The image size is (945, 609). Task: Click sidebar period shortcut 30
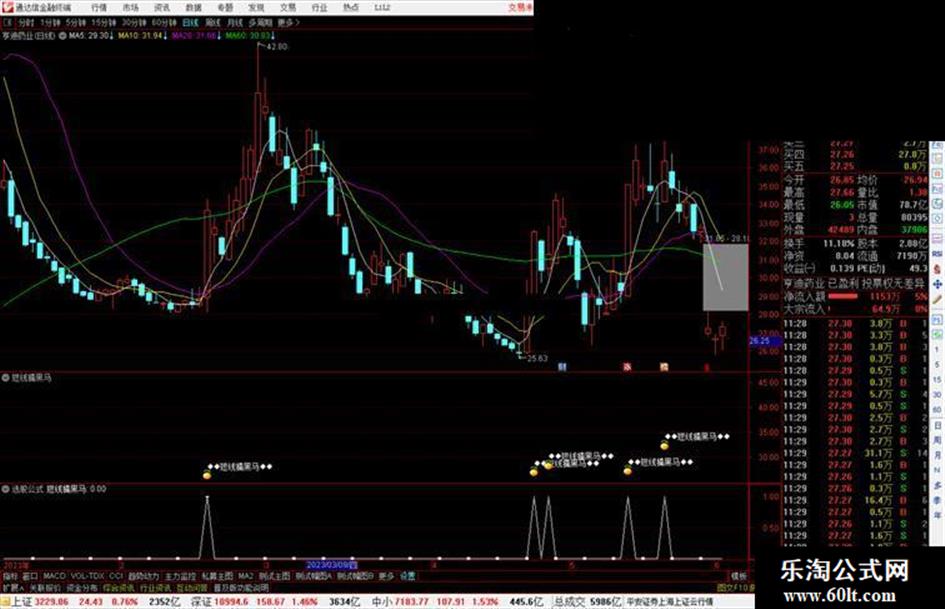tap(937, 395)
